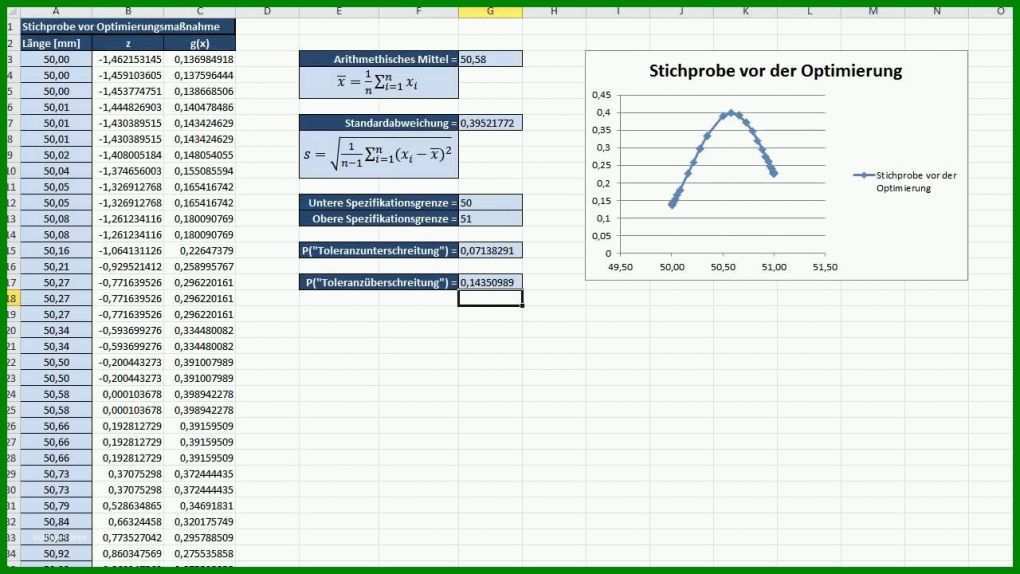
Task: Click g(x) value 0,138668506
Action: point(200,91)
